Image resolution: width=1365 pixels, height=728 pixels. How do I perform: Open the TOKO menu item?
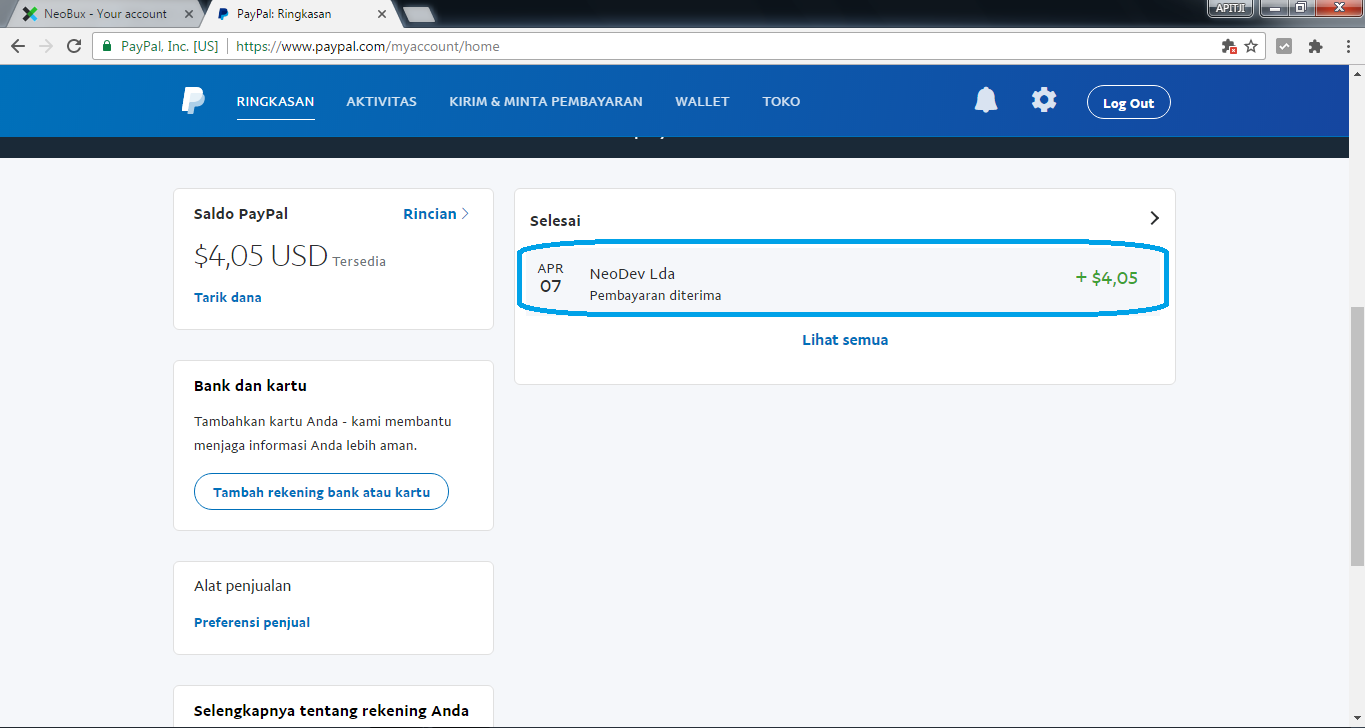[x=781, y=101]
